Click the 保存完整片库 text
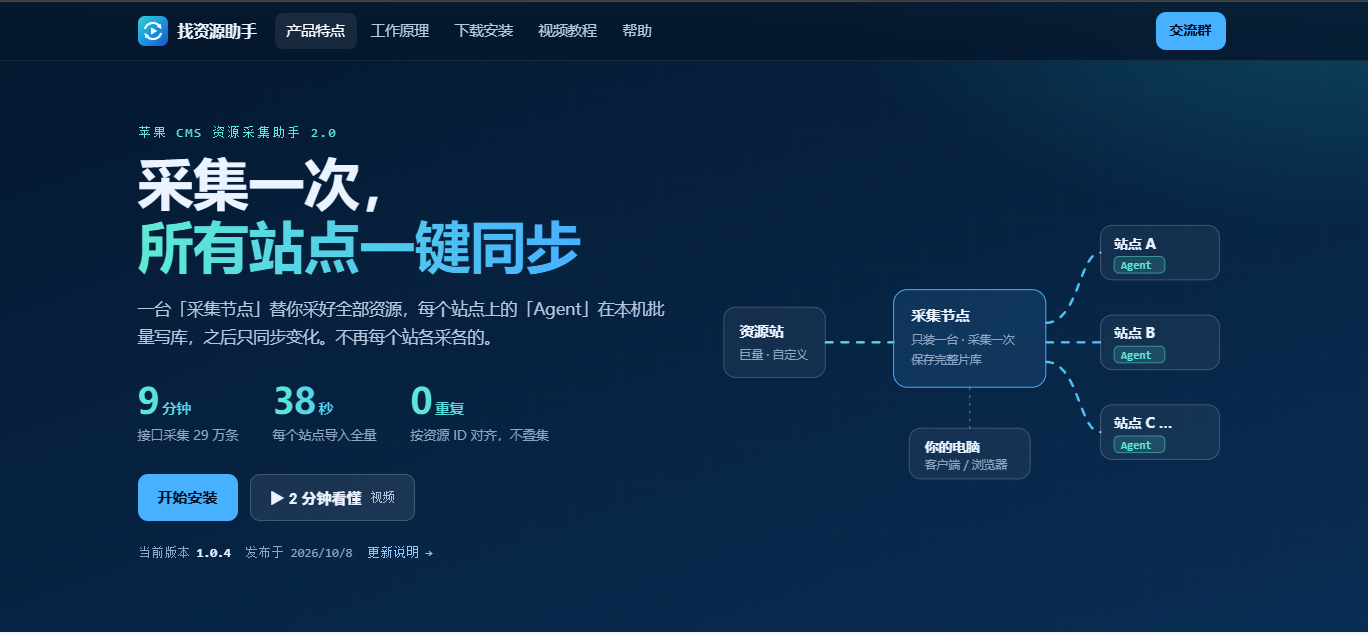 [x=946, y=359]
